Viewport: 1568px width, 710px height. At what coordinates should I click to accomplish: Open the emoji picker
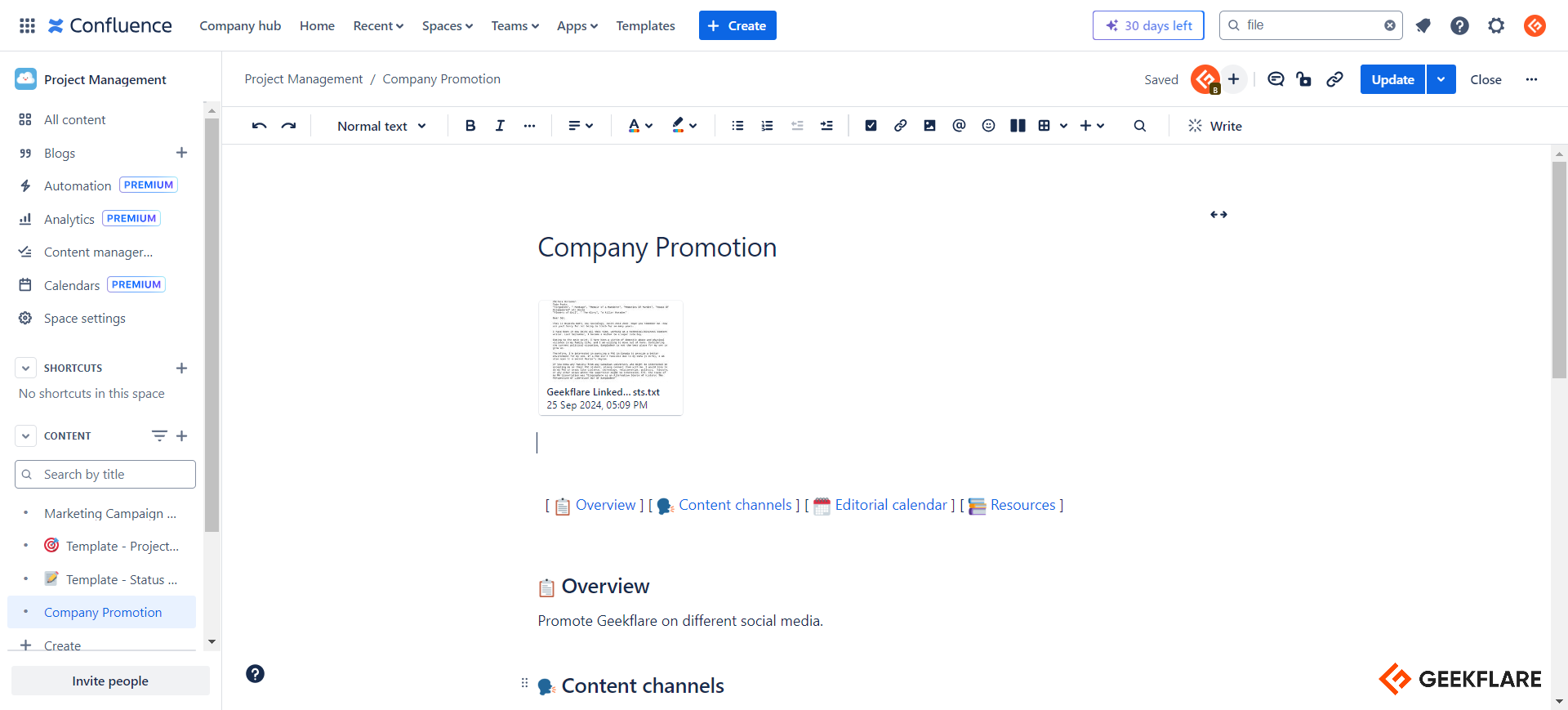pos(988,126)
